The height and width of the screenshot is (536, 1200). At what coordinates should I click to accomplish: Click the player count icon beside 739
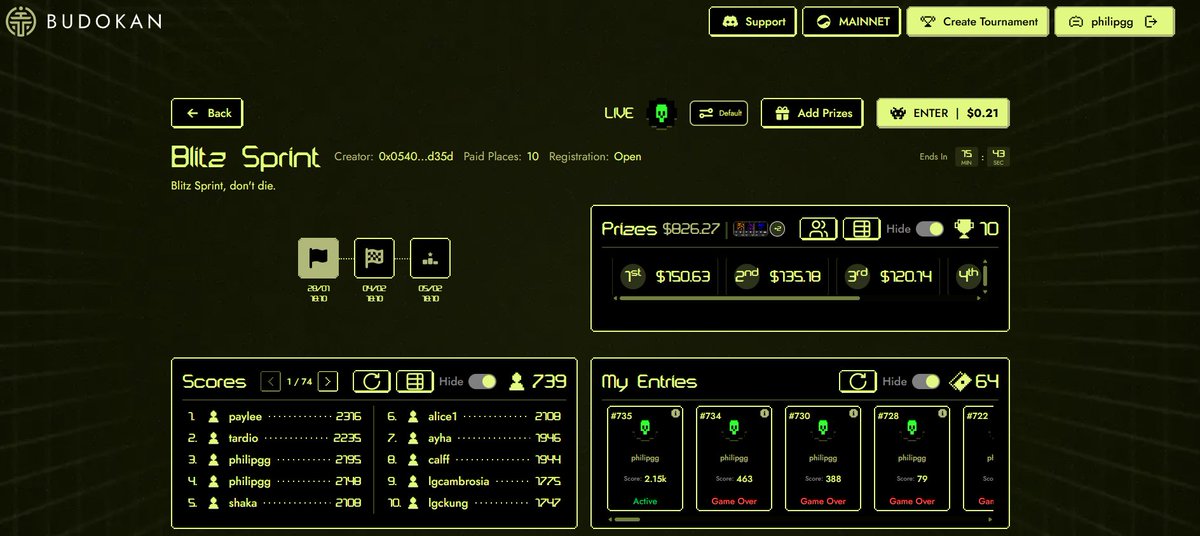tap(516, 381)
